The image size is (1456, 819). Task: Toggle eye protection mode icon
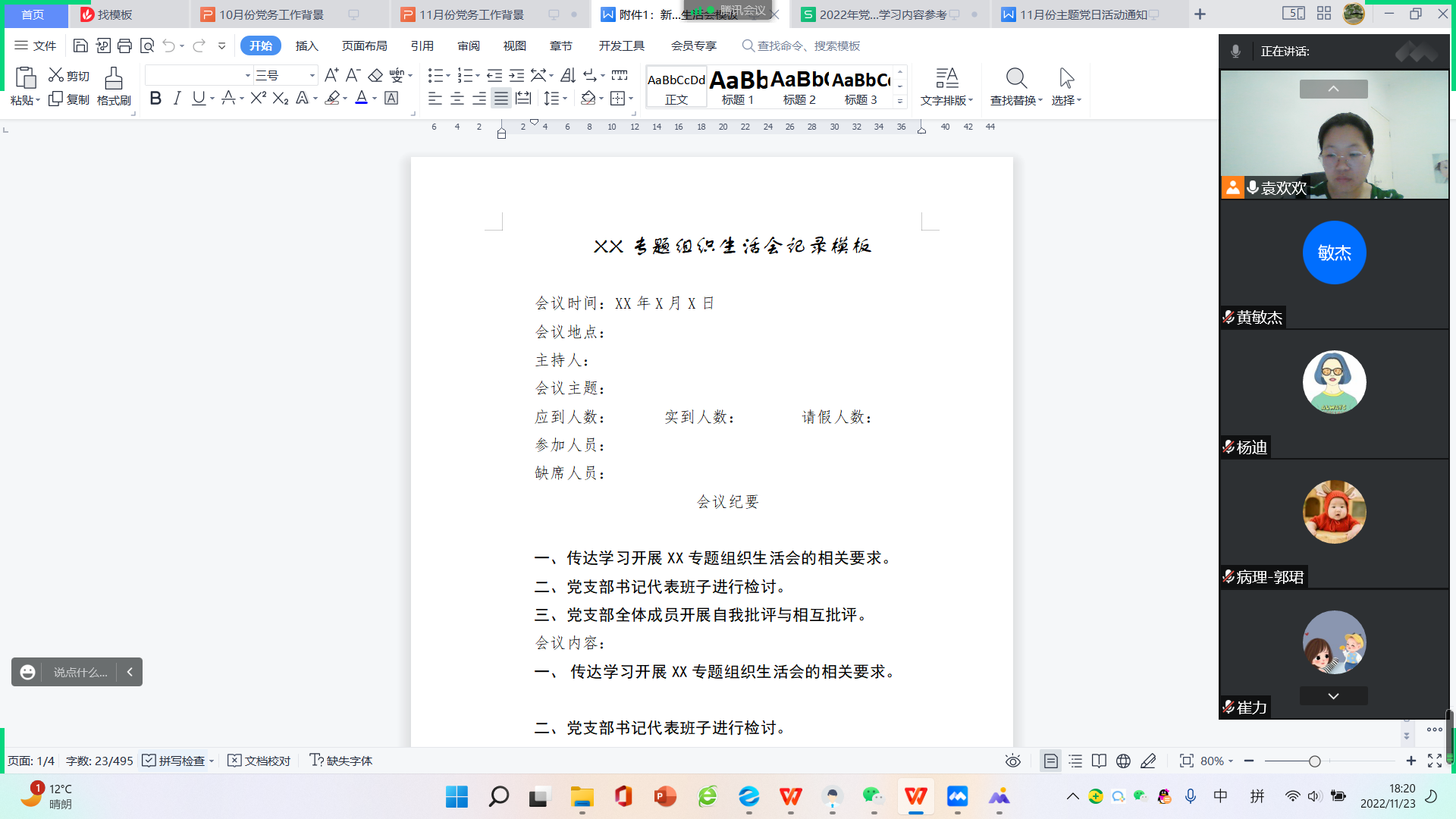(x=1012, y=761)
